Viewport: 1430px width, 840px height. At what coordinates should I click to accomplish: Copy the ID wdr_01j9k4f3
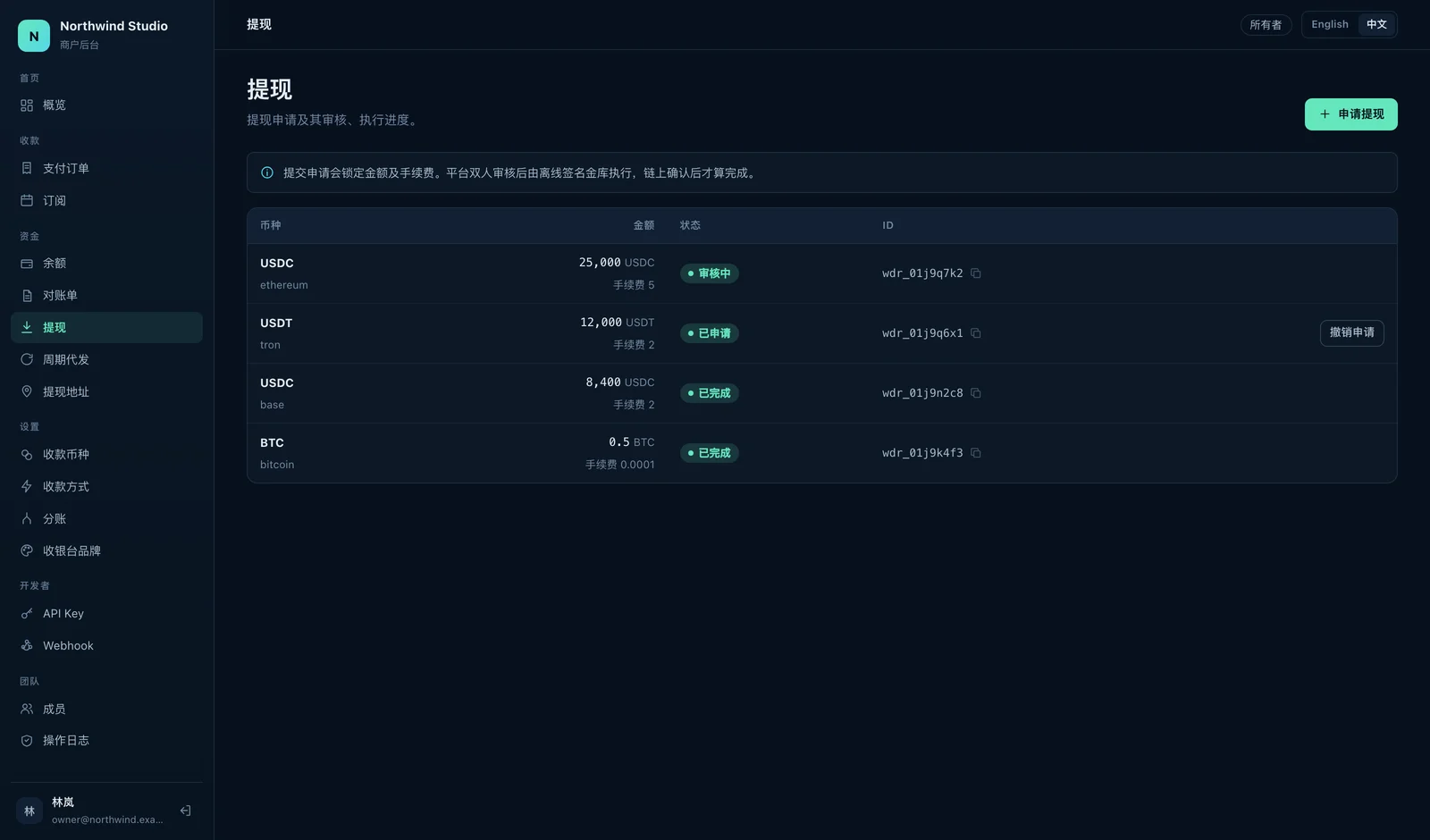pos(976,453)
